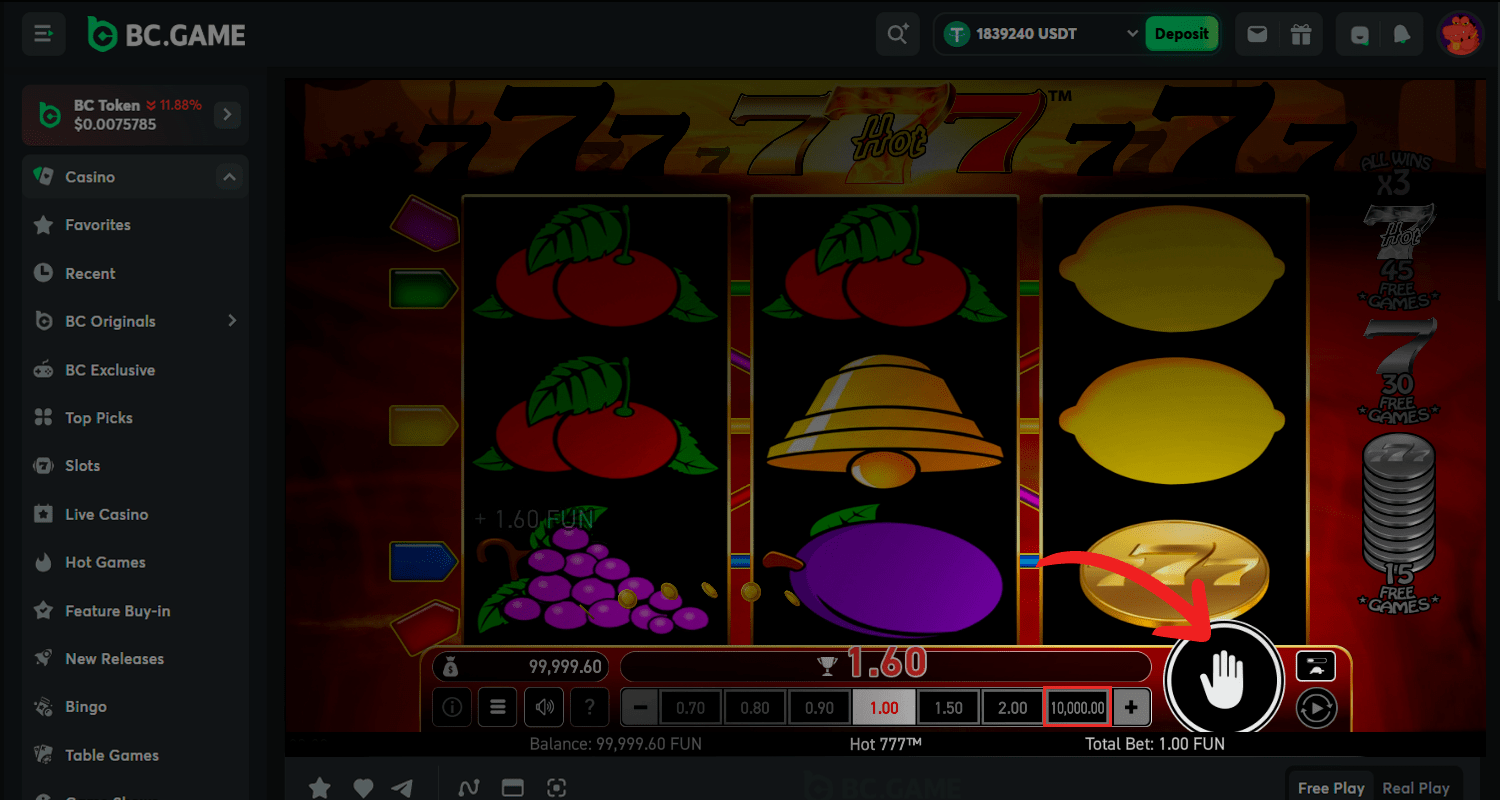Click the 'Hot 777™' game title text
This screenshot has height=800, width=1500.
click(885, 744)
